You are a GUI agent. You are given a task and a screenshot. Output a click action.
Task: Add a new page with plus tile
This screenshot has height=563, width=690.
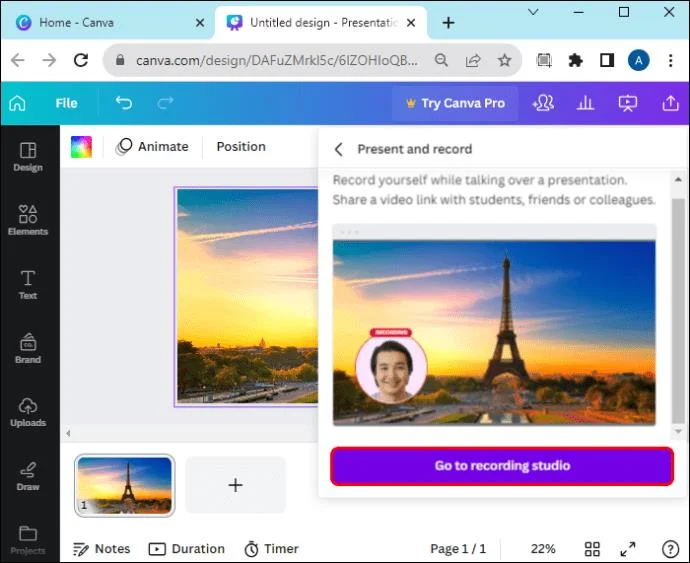click(x=235, y=485)
